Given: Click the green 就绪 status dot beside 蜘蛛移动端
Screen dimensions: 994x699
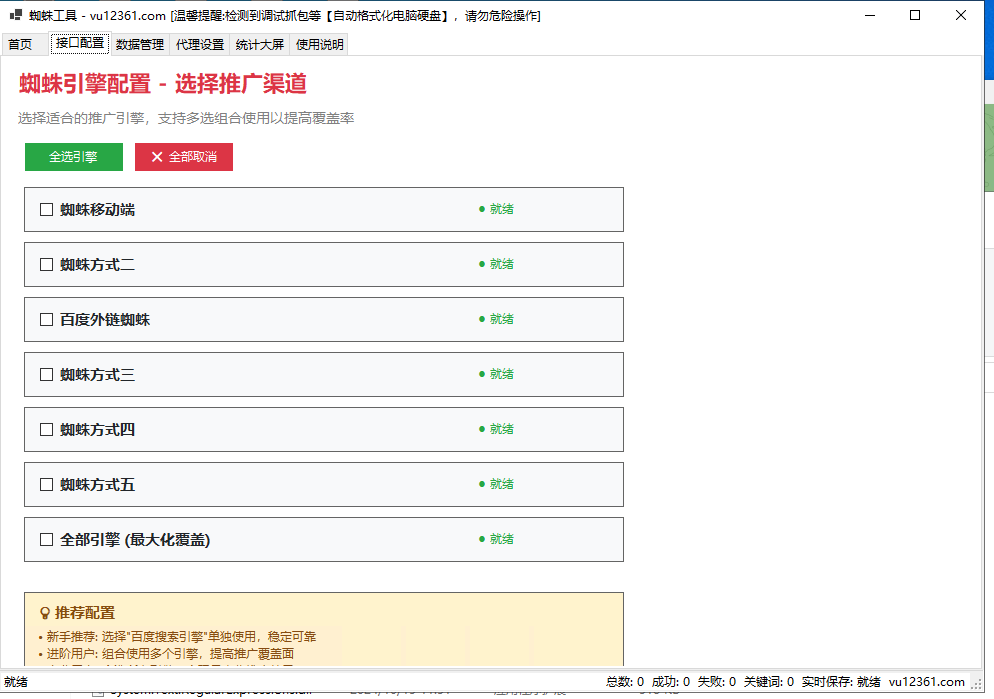Looking at the screenshot, I should (483, 209).
